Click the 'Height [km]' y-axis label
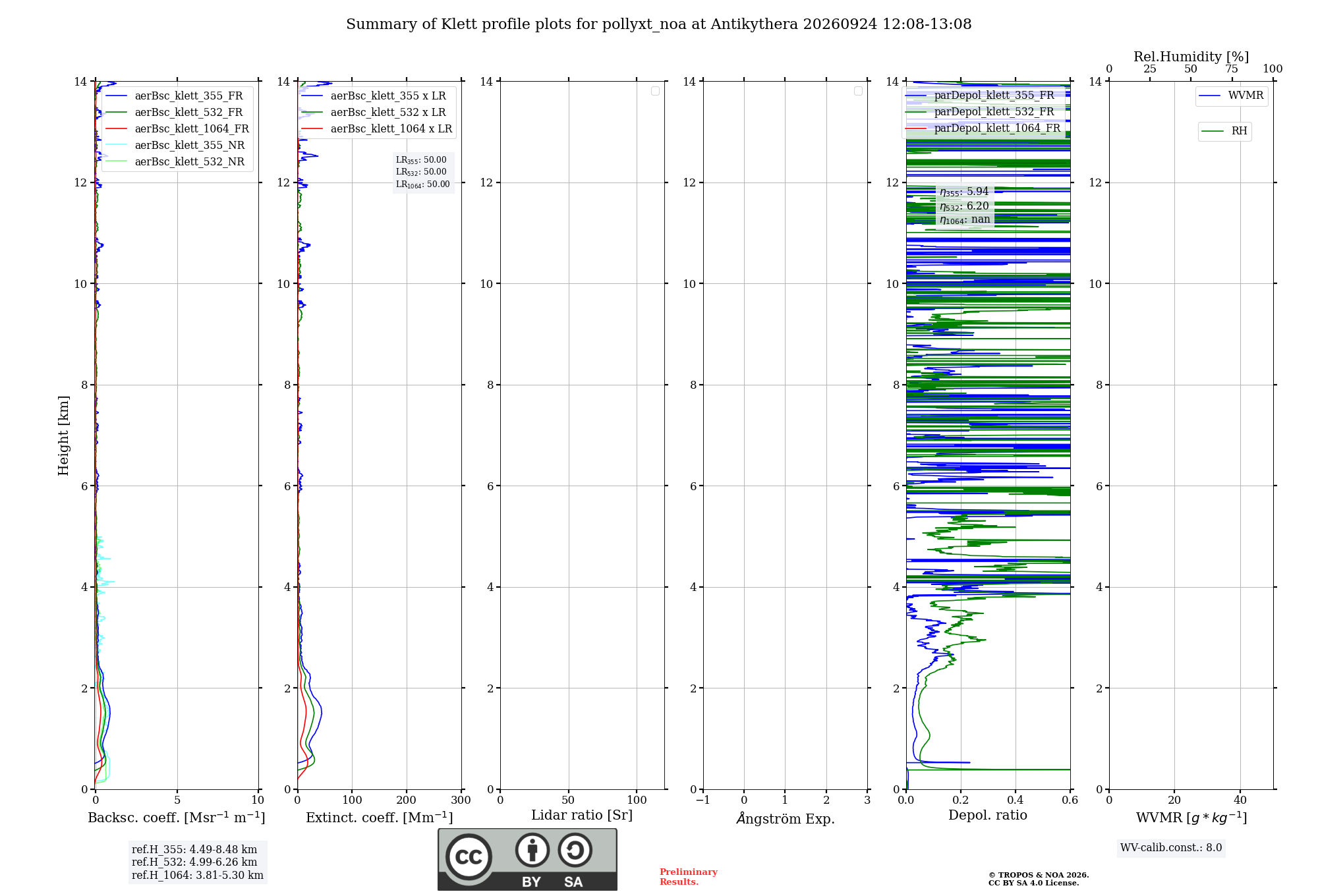The image size is (1318, 896). (x=63, y=435)
